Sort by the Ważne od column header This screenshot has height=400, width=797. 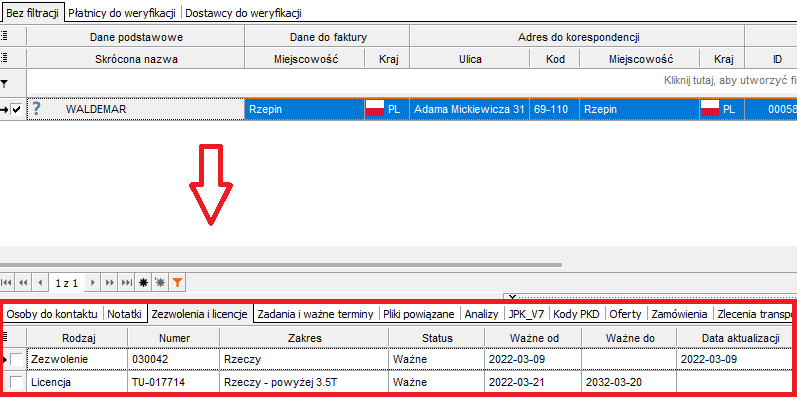(x=532, y=339)
